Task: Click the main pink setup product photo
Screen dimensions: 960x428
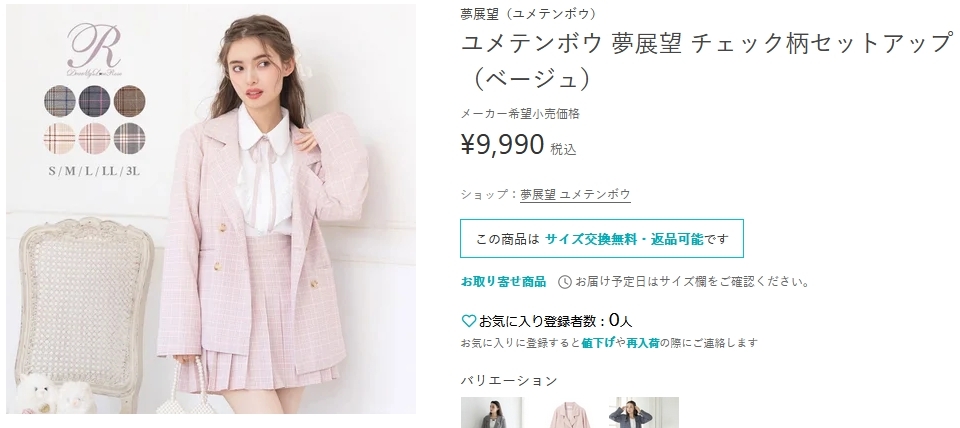Action: 211,209
